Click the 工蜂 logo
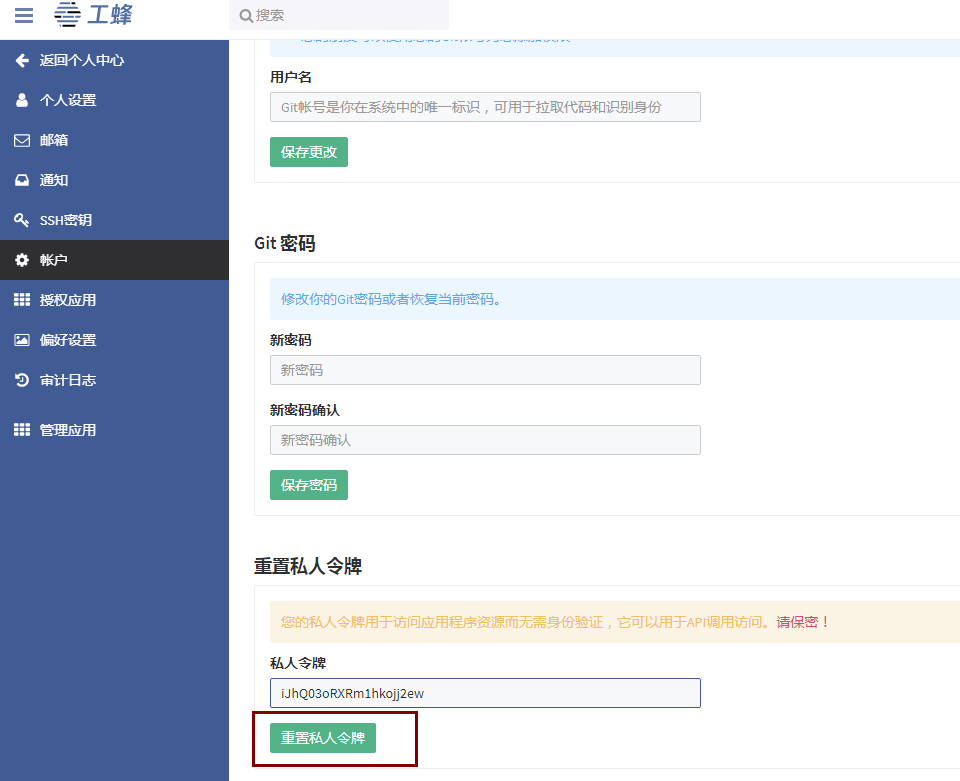This screenshot has height=781, width=960. tap(93, 15)
